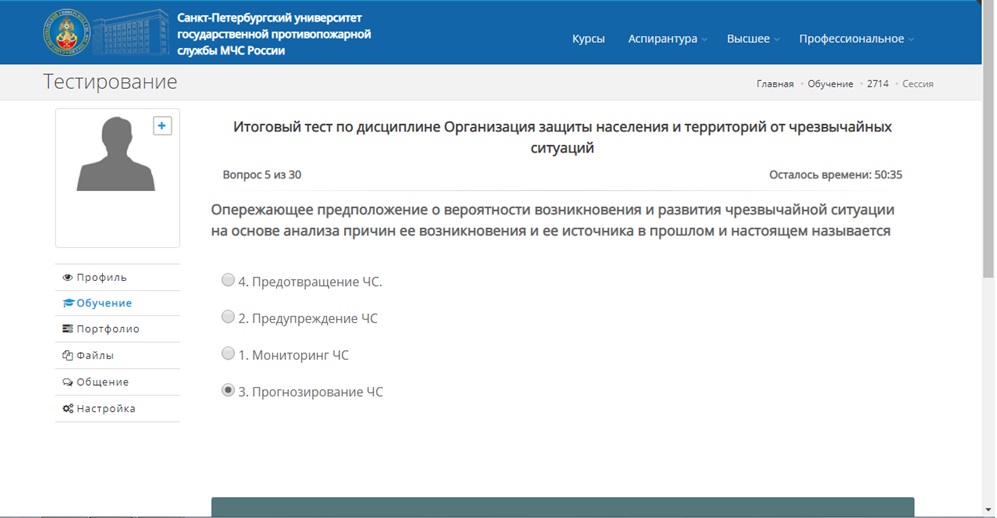Click the chat bubble icon beside Общение
The width and height of the screenshot is (997, 518).
tap(68, 382)
